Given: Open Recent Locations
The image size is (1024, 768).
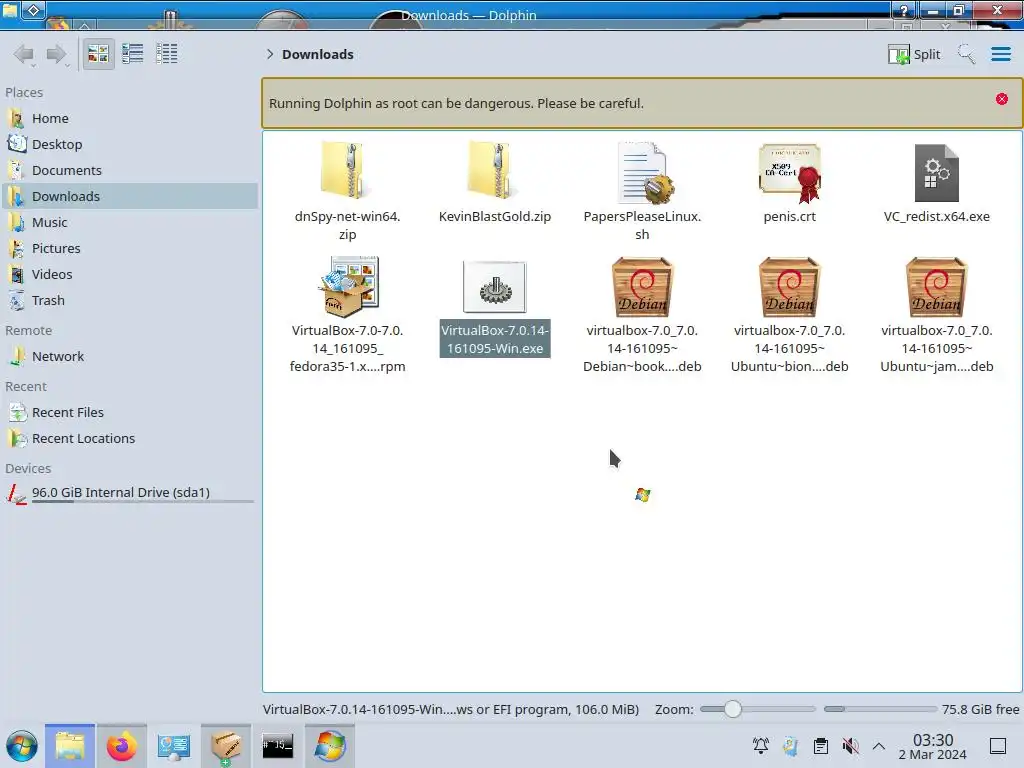Looking at the screenshot, I should click(x=129, y=439).
